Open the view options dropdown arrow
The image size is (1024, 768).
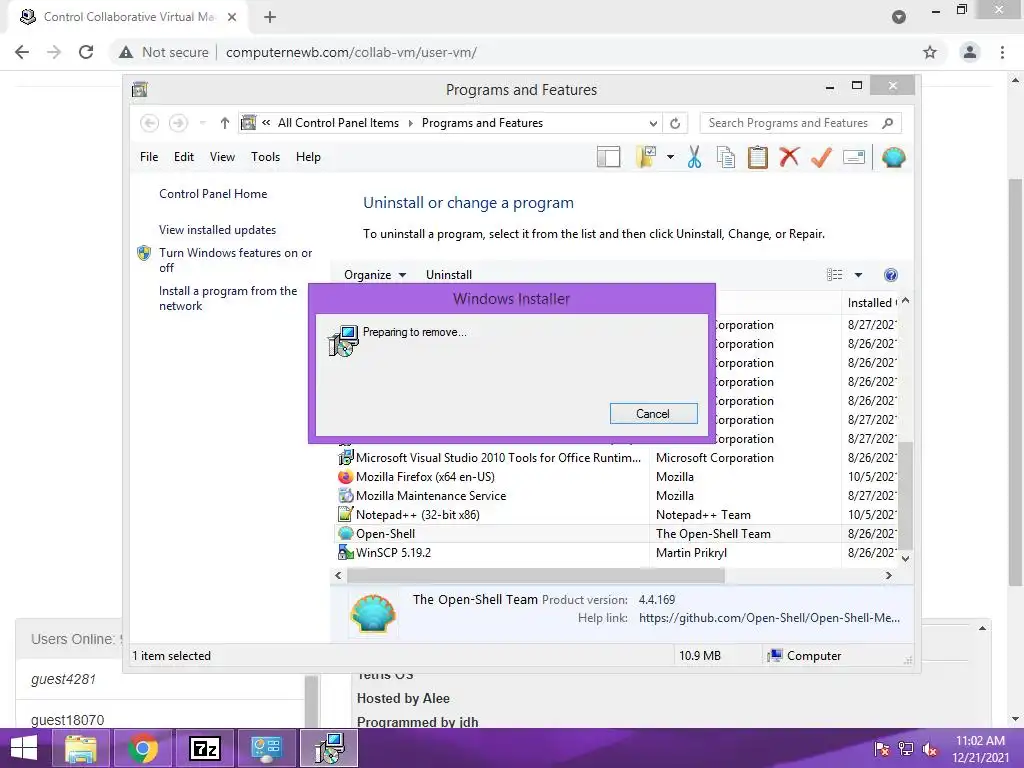[x=858, y=275]
